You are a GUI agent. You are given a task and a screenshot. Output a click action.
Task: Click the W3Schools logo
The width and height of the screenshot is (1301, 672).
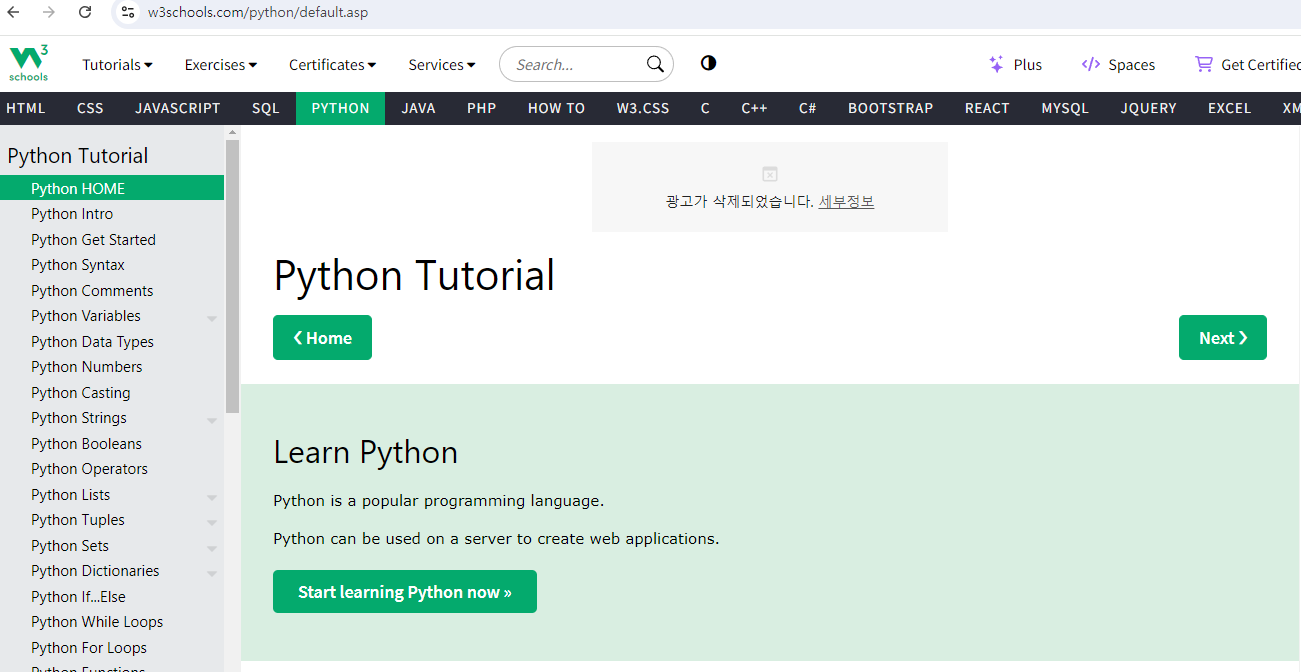pos(29,64)
